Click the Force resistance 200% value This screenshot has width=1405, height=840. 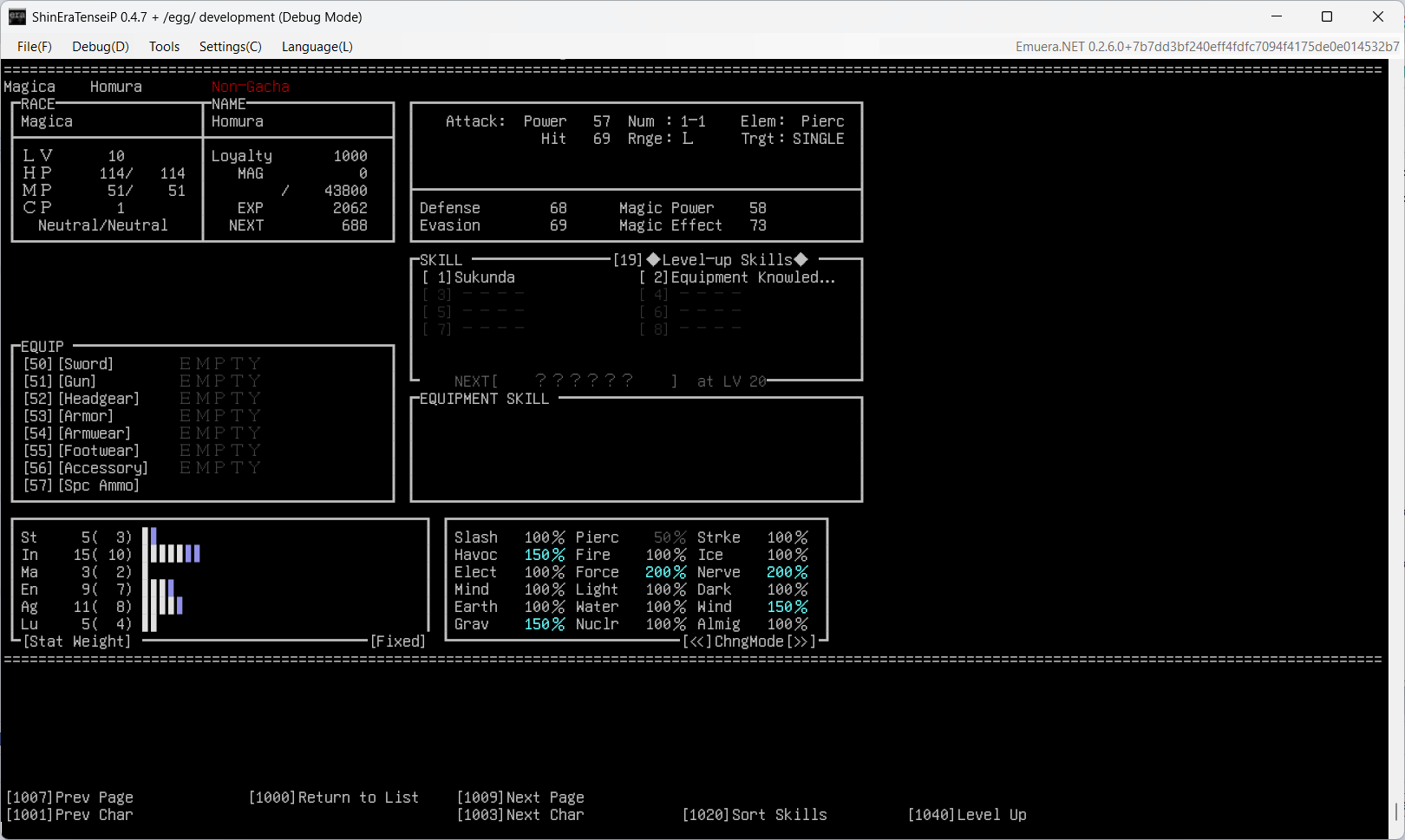(x=665, y=572)
